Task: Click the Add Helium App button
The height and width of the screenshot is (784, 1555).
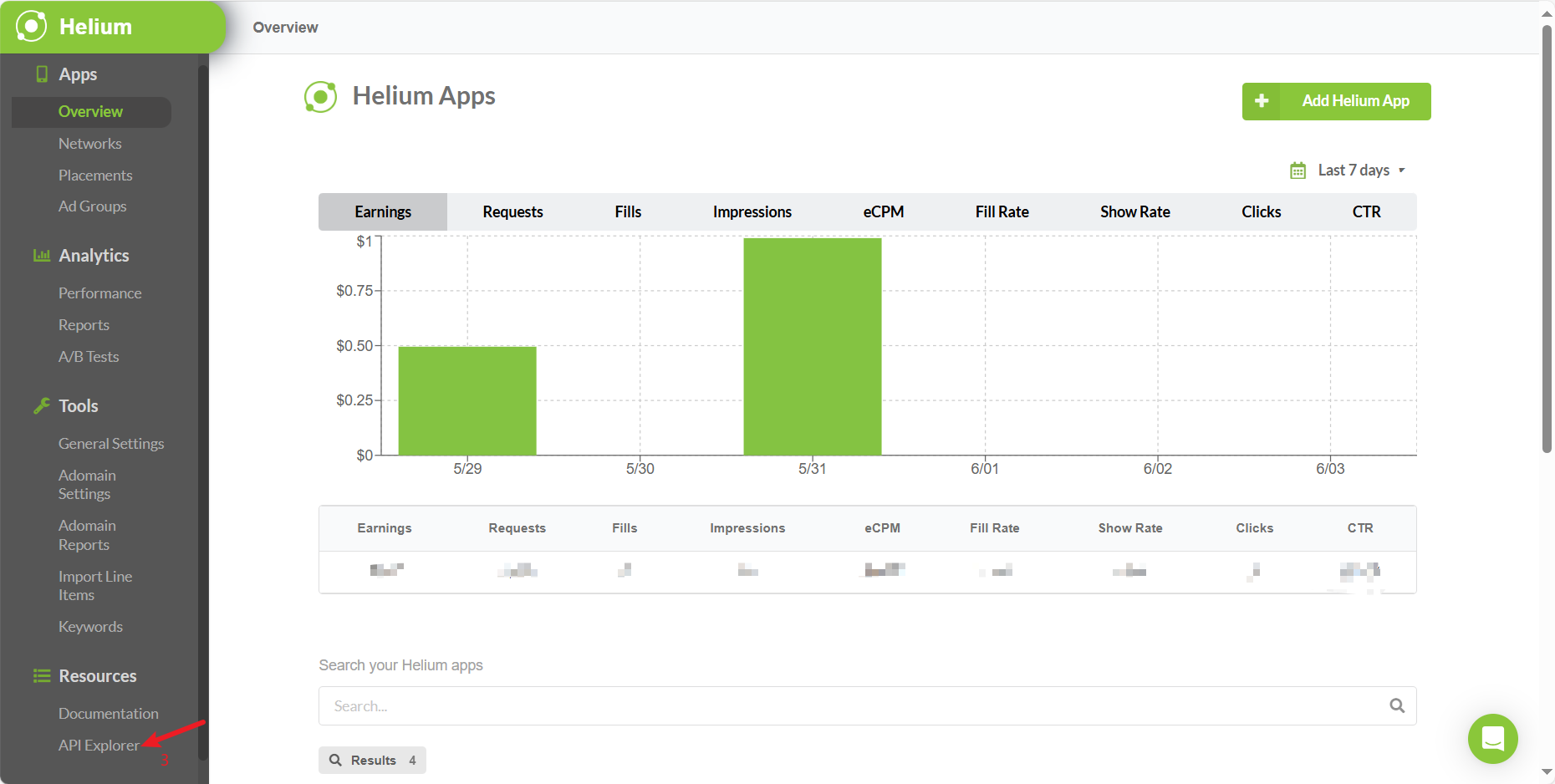Action: click(x=1354, y=100)
